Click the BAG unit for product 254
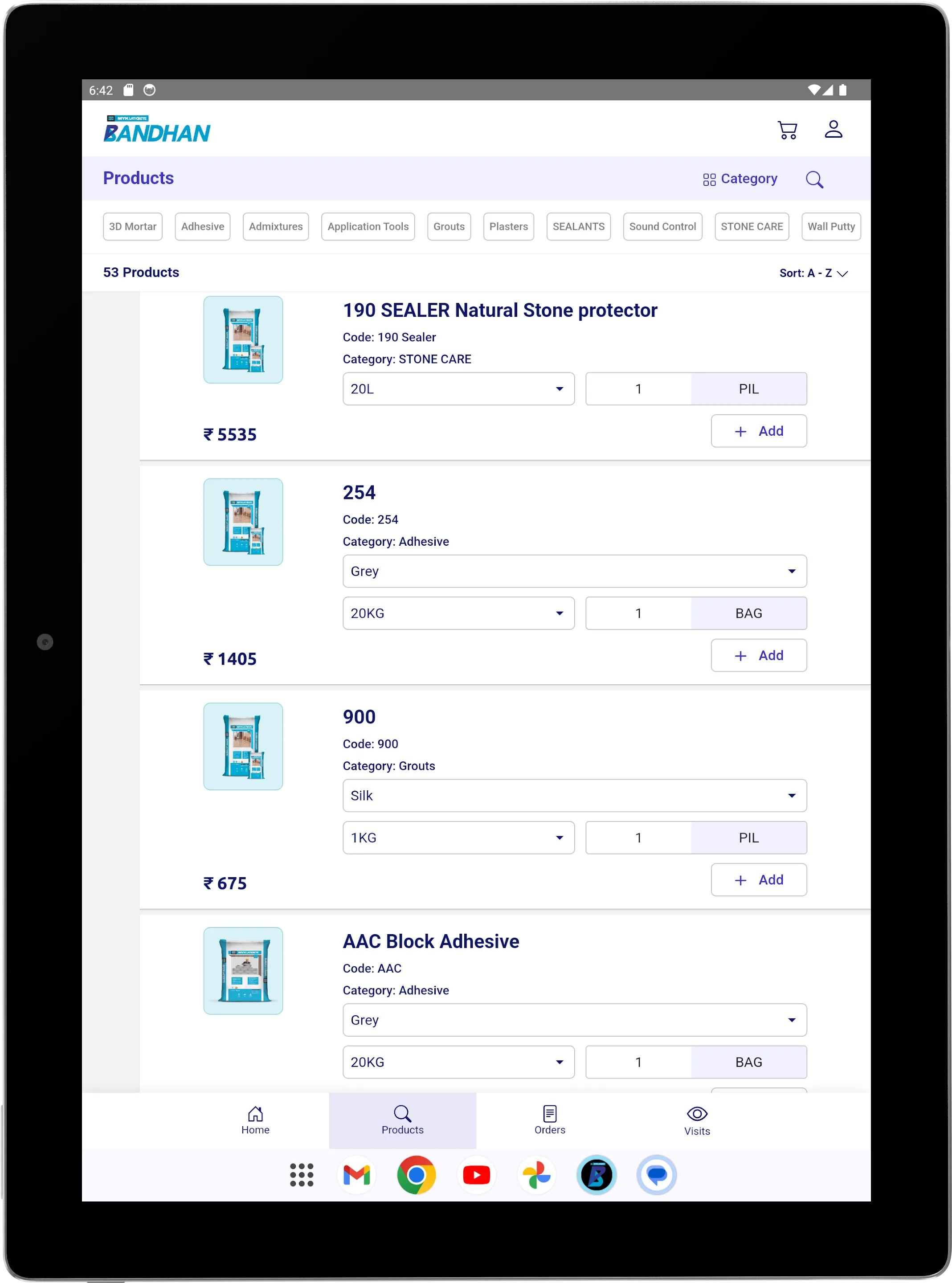Image resolution: width=952 pixels, height=1283 pixels. [748, 613]
